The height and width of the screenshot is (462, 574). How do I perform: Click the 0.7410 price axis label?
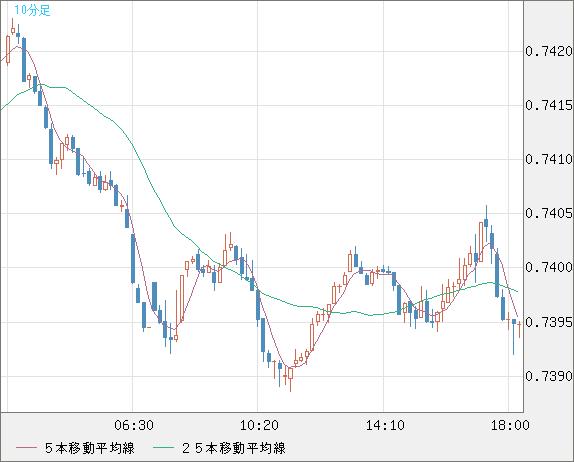pyautogui.click(x=549, y=159)
